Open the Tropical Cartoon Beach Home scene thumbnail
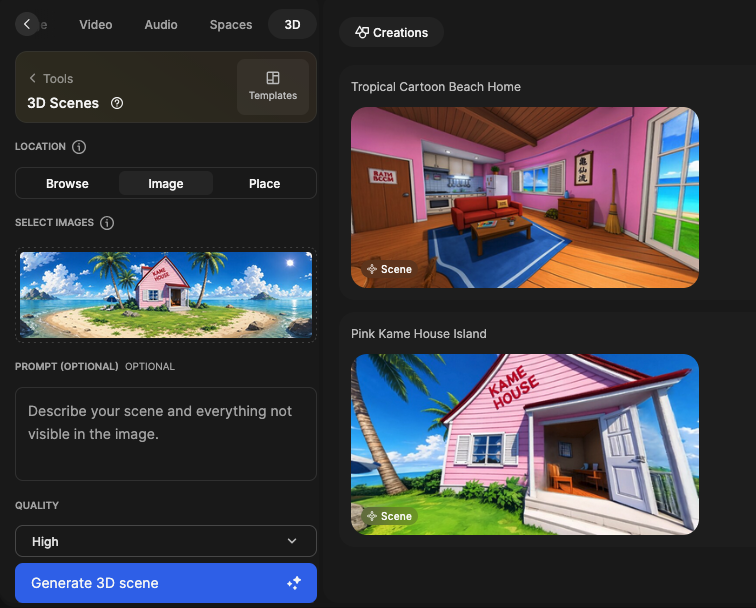756x608 pixels. click(525, 197)
